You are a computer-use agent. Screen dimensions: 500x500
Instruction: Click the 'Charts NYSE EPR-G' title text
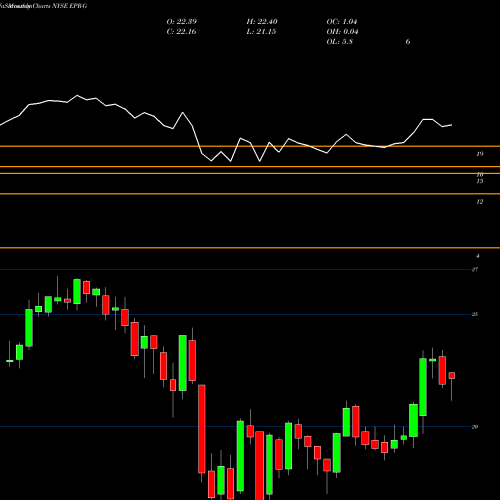coord(60,6)
